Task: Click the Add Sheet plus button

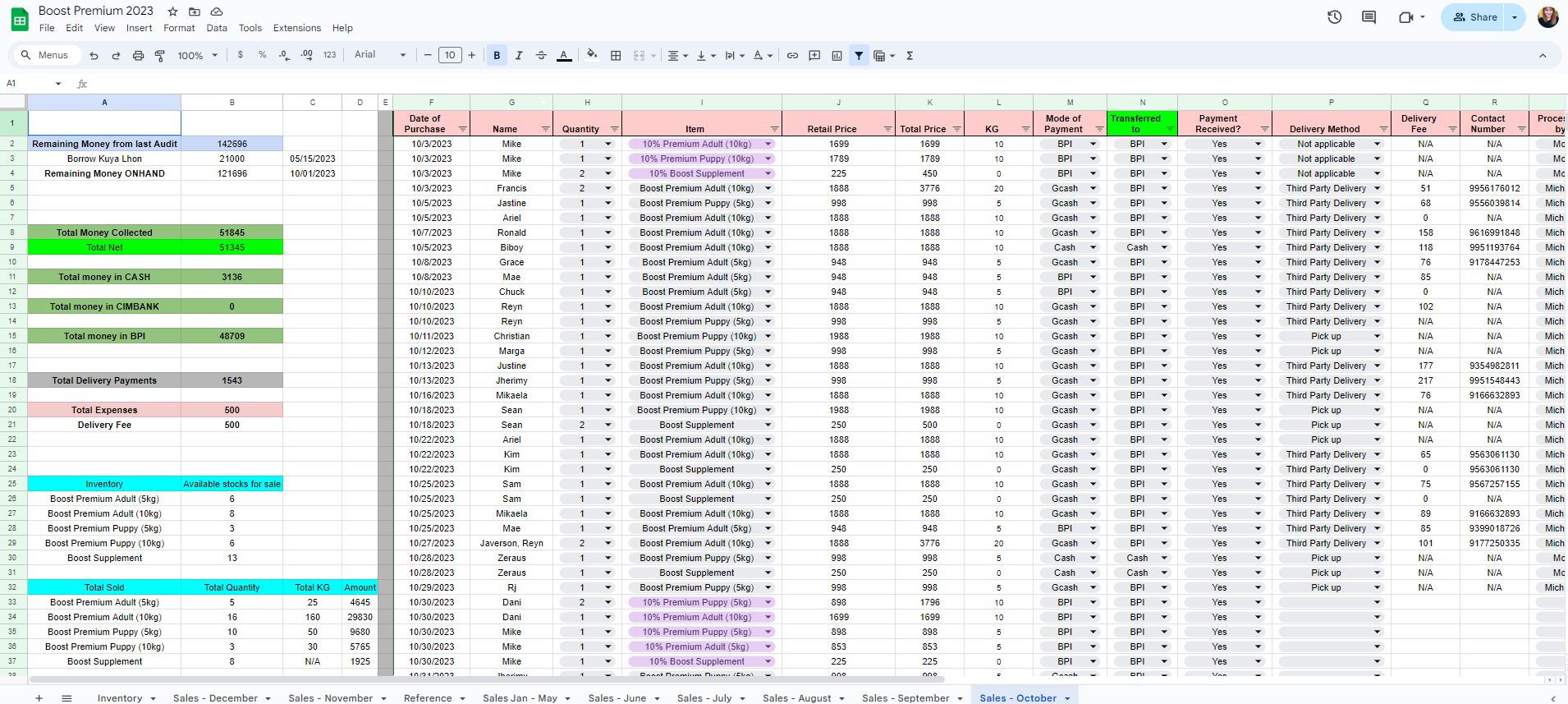Action: [x=39, y=697]
